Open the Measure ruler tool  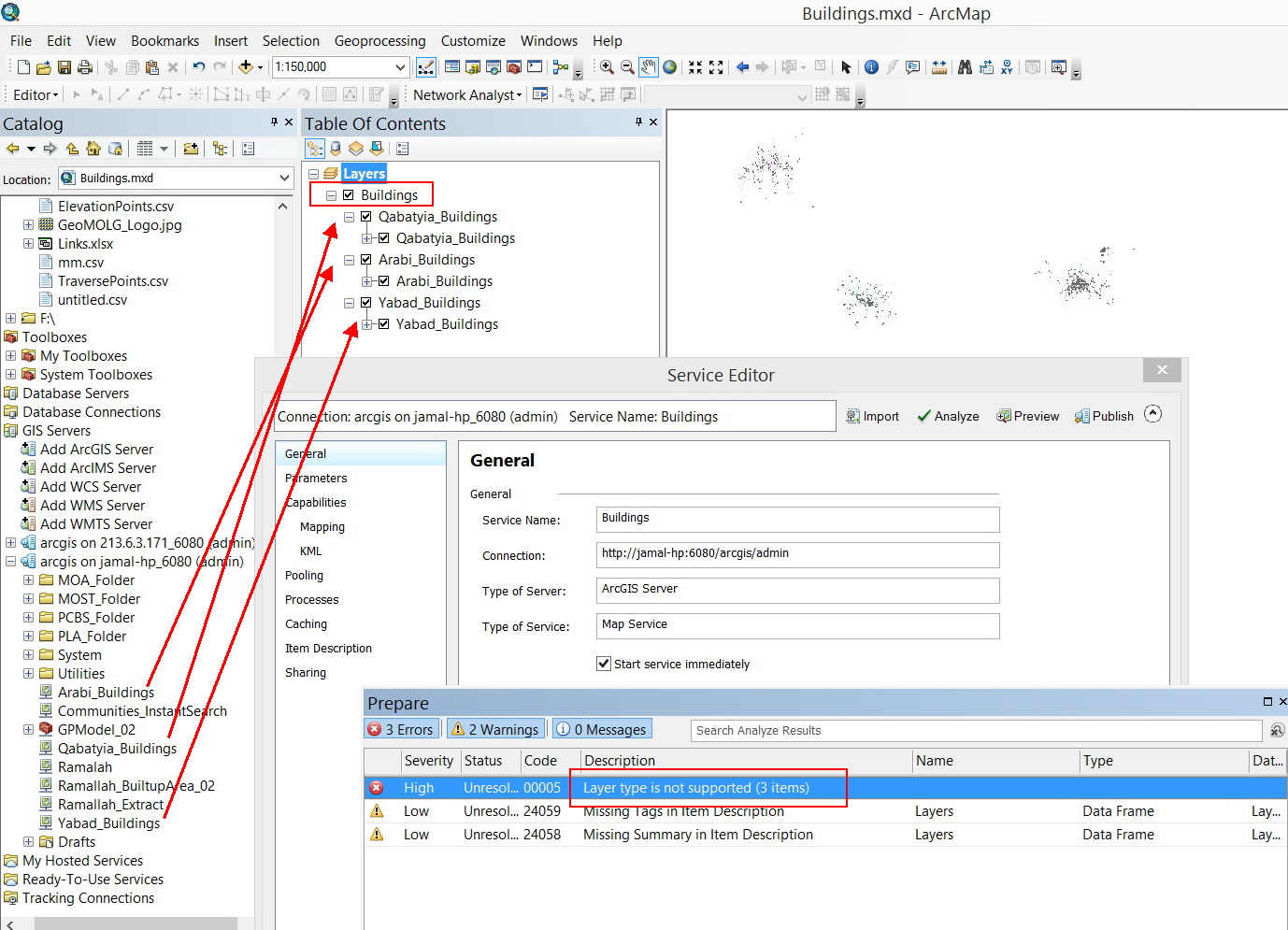[x=939, y=67]
